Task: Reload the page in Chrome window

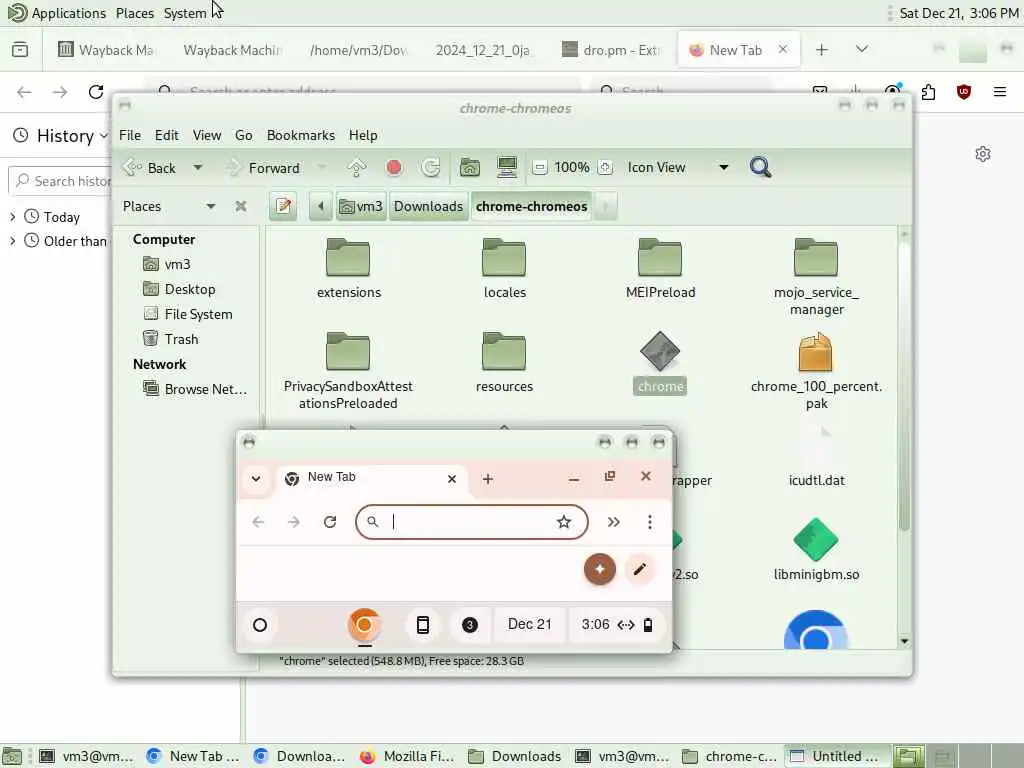Action: (330, 522)
